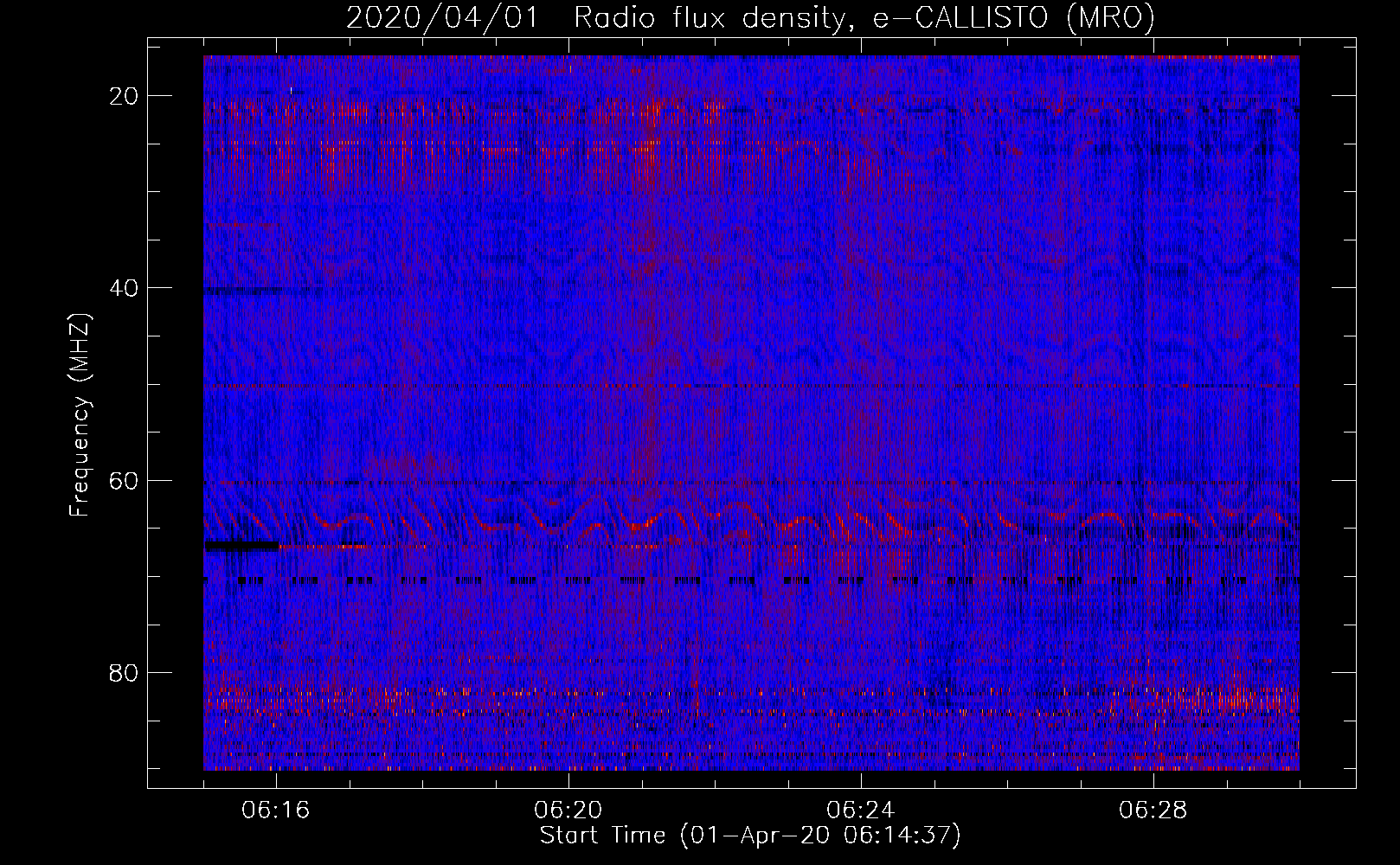This screenshot has width=1400, height=865.
Task: Click the 06:16 time tick label
Action: [276, 811]
